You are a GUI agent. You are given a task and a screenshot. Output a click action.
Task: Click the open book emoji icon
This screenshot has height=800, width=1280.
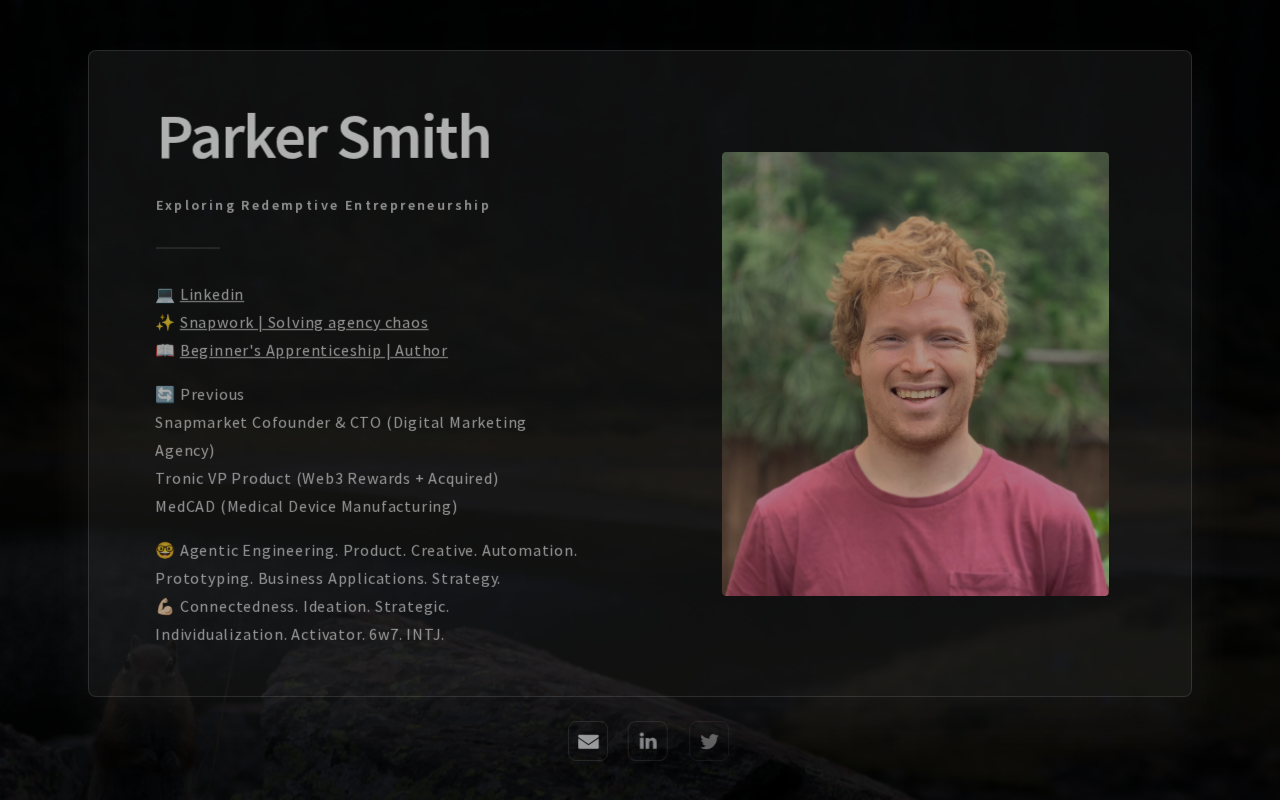tap(165, 350)
